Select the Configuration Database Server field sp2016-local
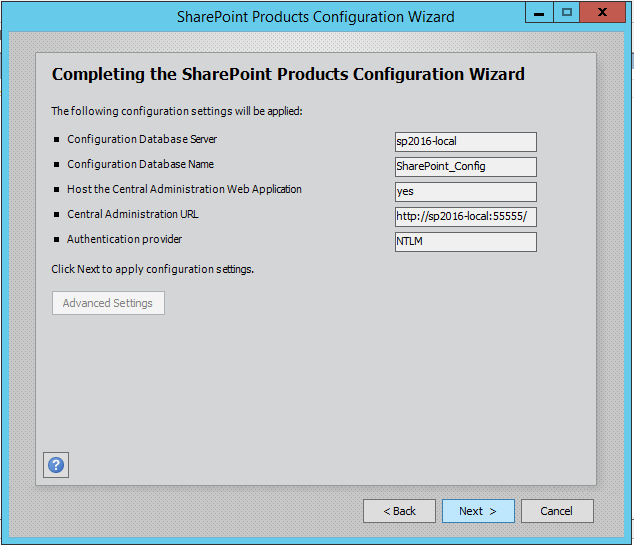 pos(466,142)
